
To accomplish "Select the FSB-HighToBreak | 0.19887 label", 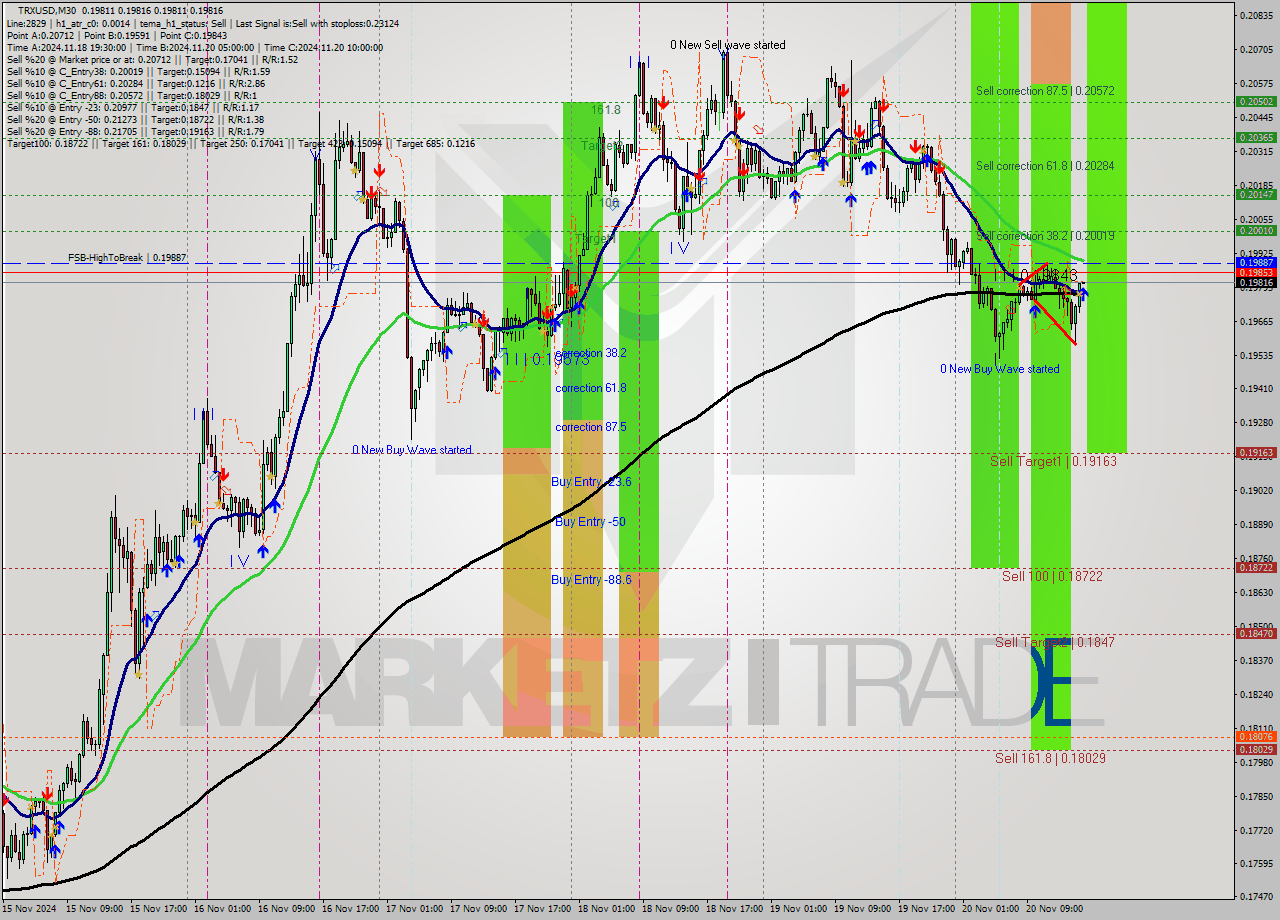I will click(127, 258).
